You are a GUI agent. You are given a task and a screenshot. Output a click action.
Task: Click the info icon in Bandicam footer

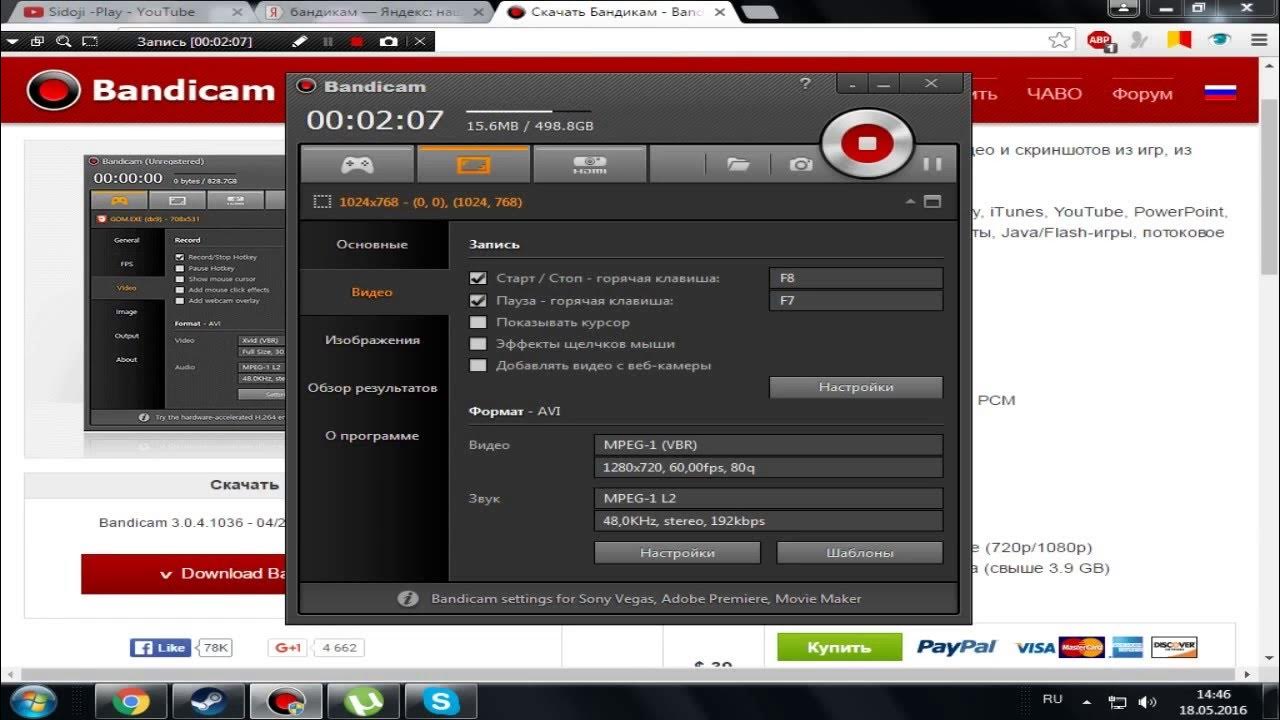[407, 599]
